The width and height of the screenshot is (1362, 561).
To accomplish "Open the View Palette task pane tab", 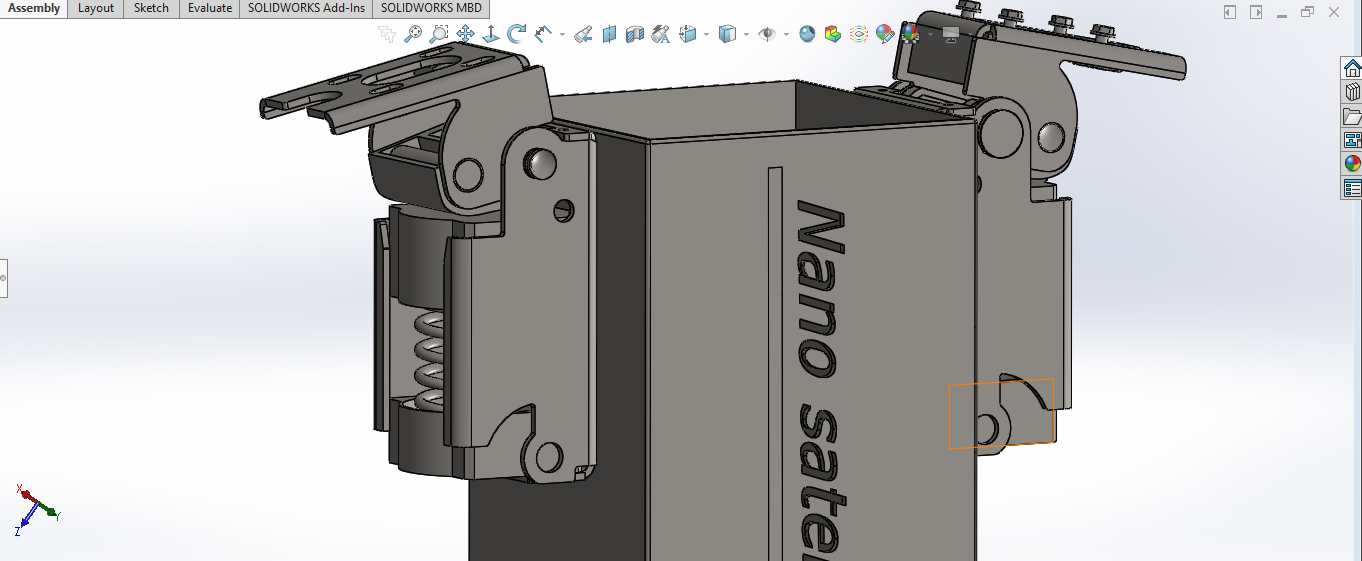I will click(1352, 140).
